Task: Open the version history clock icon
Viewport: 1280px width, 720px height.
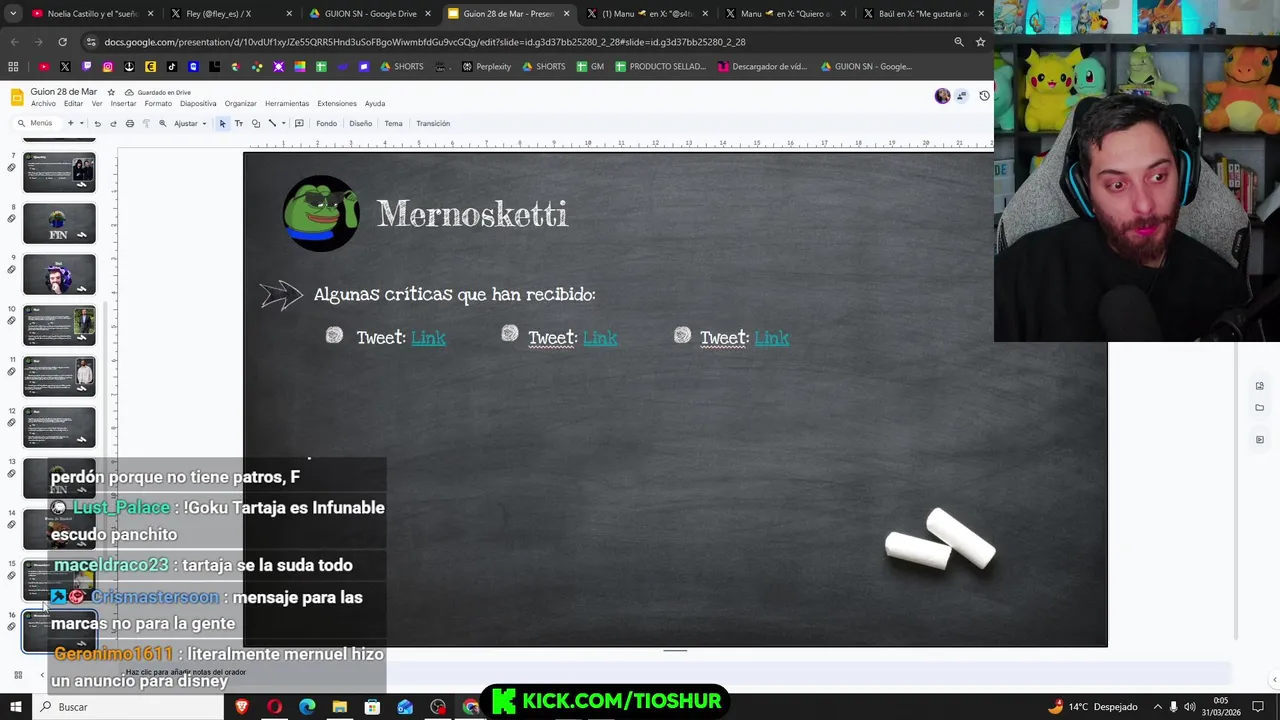Action: 984,96
